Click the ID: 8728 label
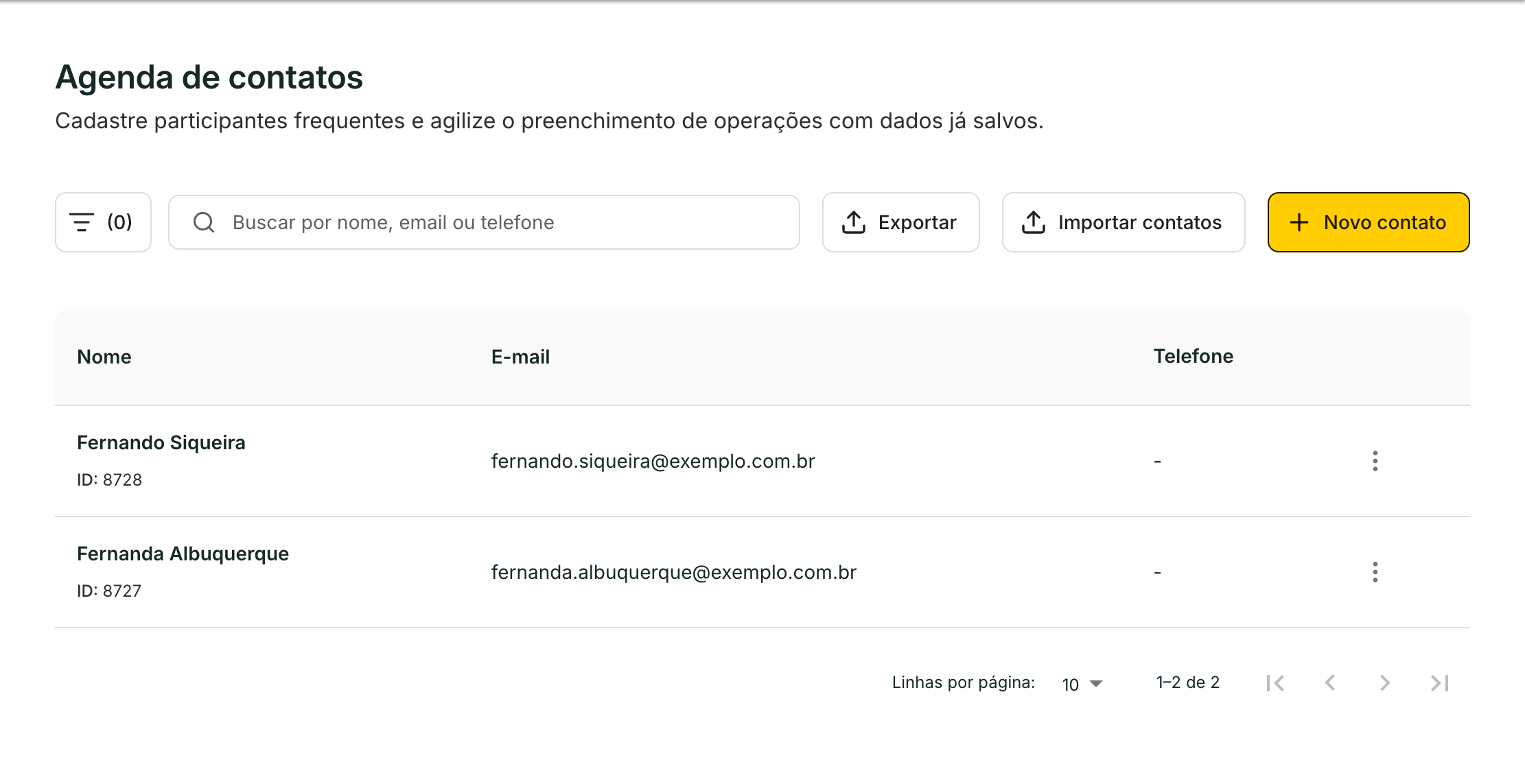The width and height of the screenshot is (1525, 784). pyautogui.click(x=109, y=479)
